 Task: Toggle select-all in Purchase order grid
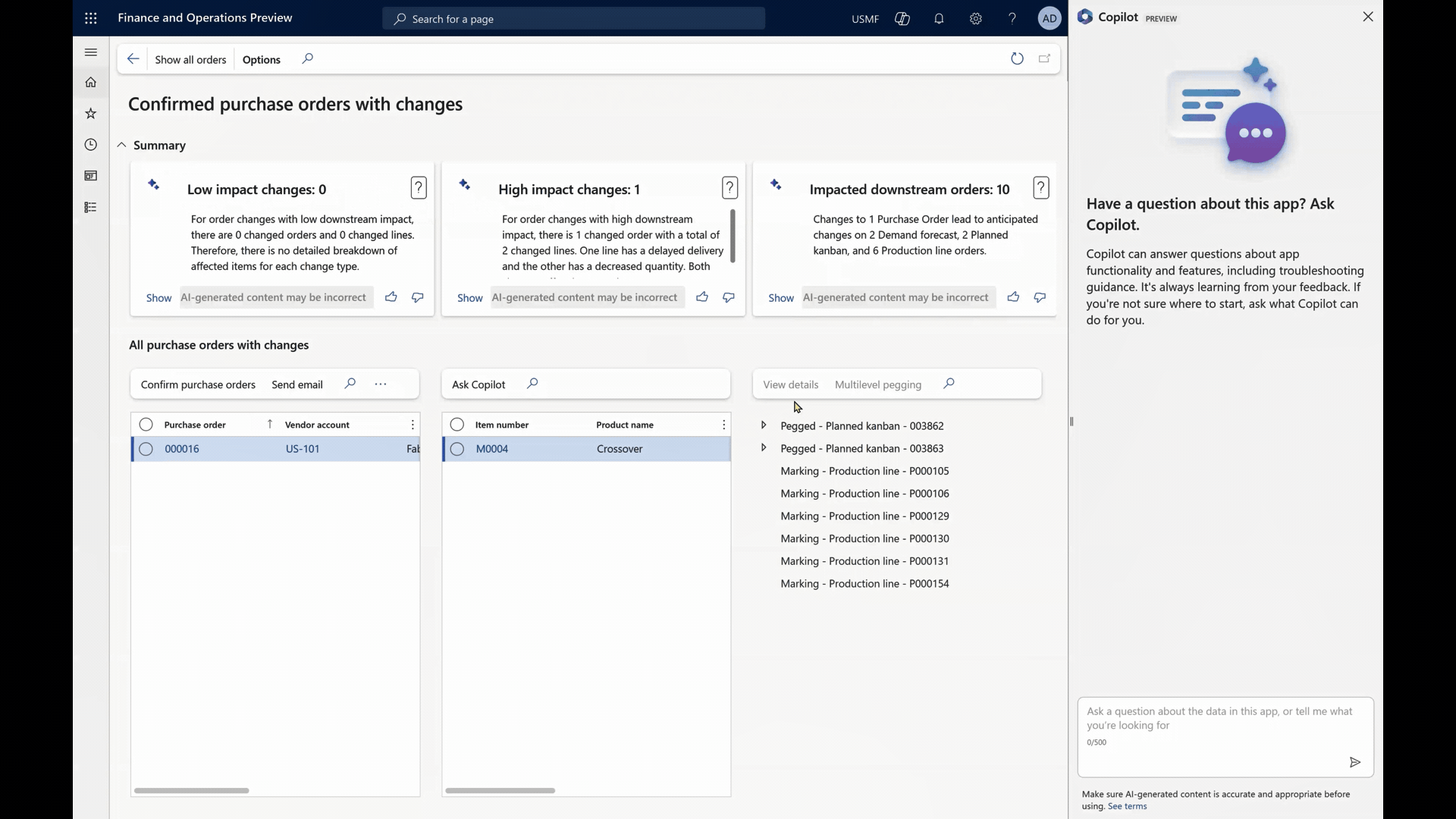click(146, 425)
